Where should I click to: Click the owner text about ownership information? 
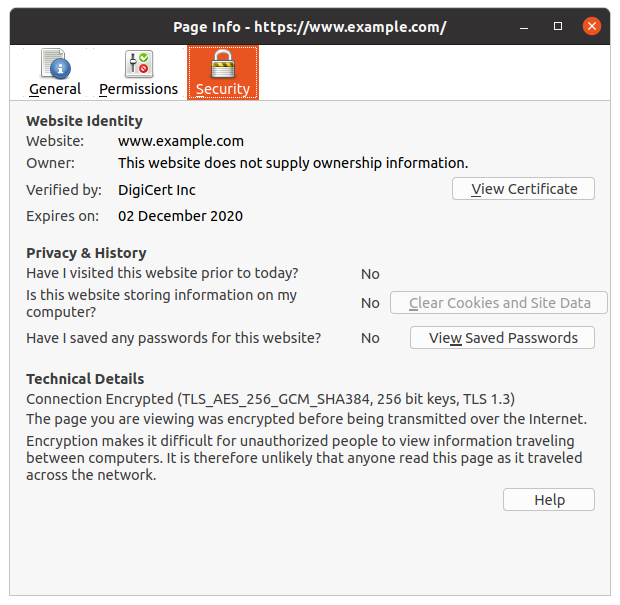[293, 163]
